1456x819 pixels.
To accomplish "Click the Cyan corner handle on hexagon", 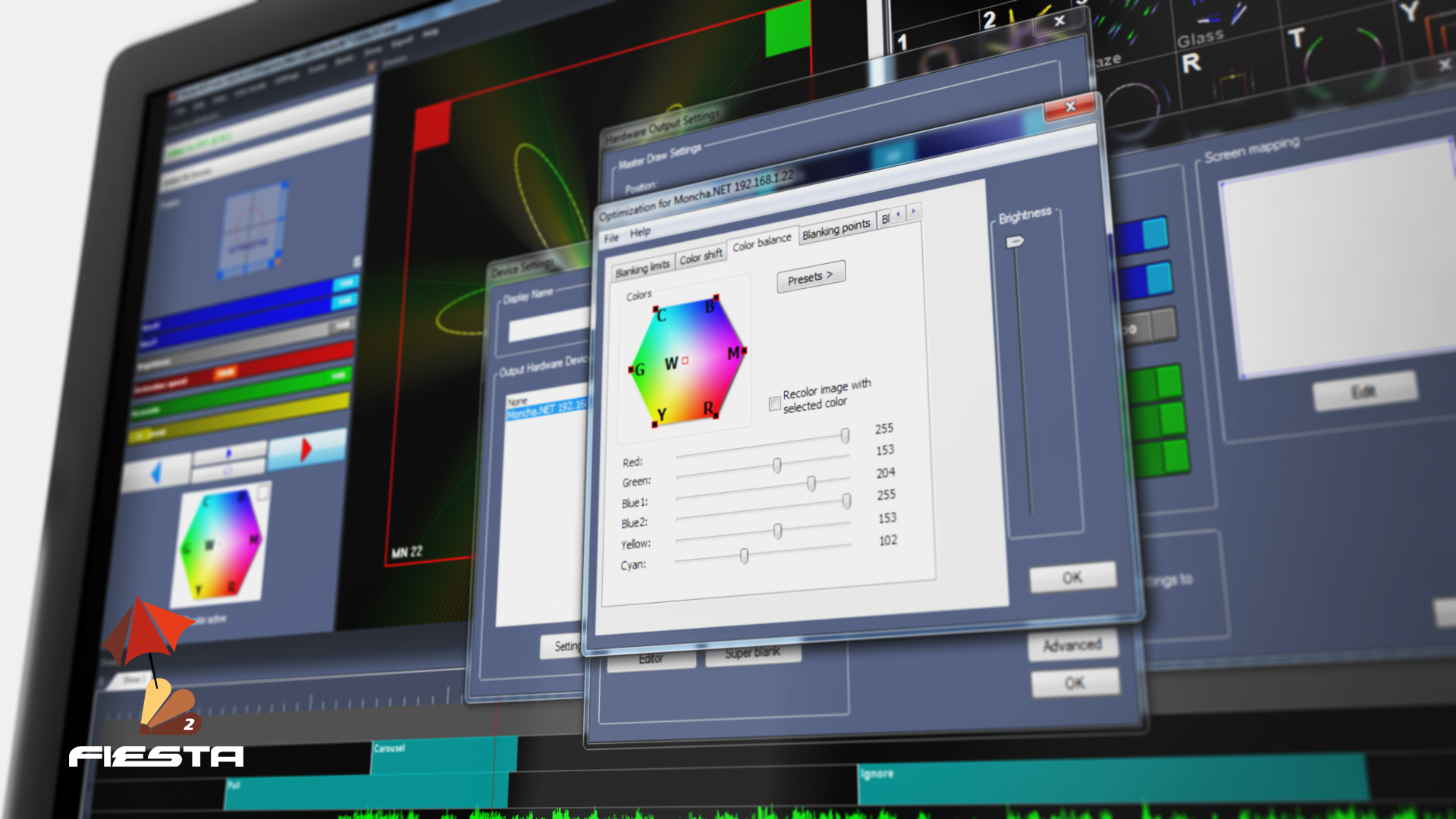I will (656, 309).
